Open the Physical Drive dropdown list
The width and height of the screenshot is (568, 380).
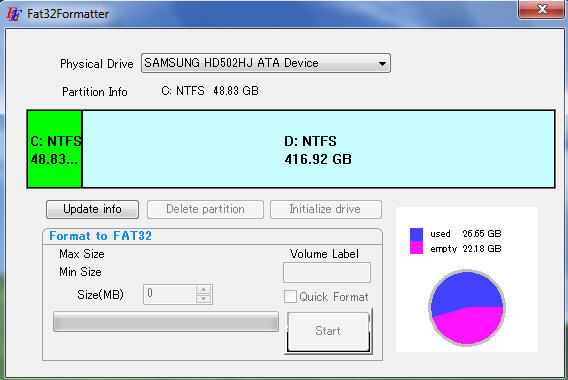(x=266, y=63)
